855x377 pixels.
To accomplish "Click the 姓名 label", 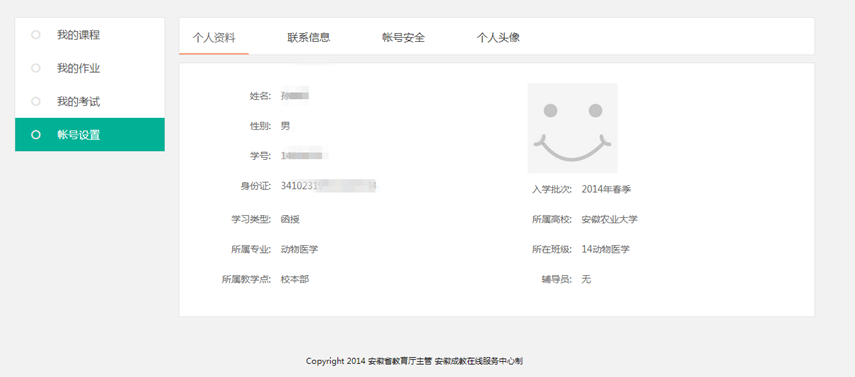I will [260, 96].
